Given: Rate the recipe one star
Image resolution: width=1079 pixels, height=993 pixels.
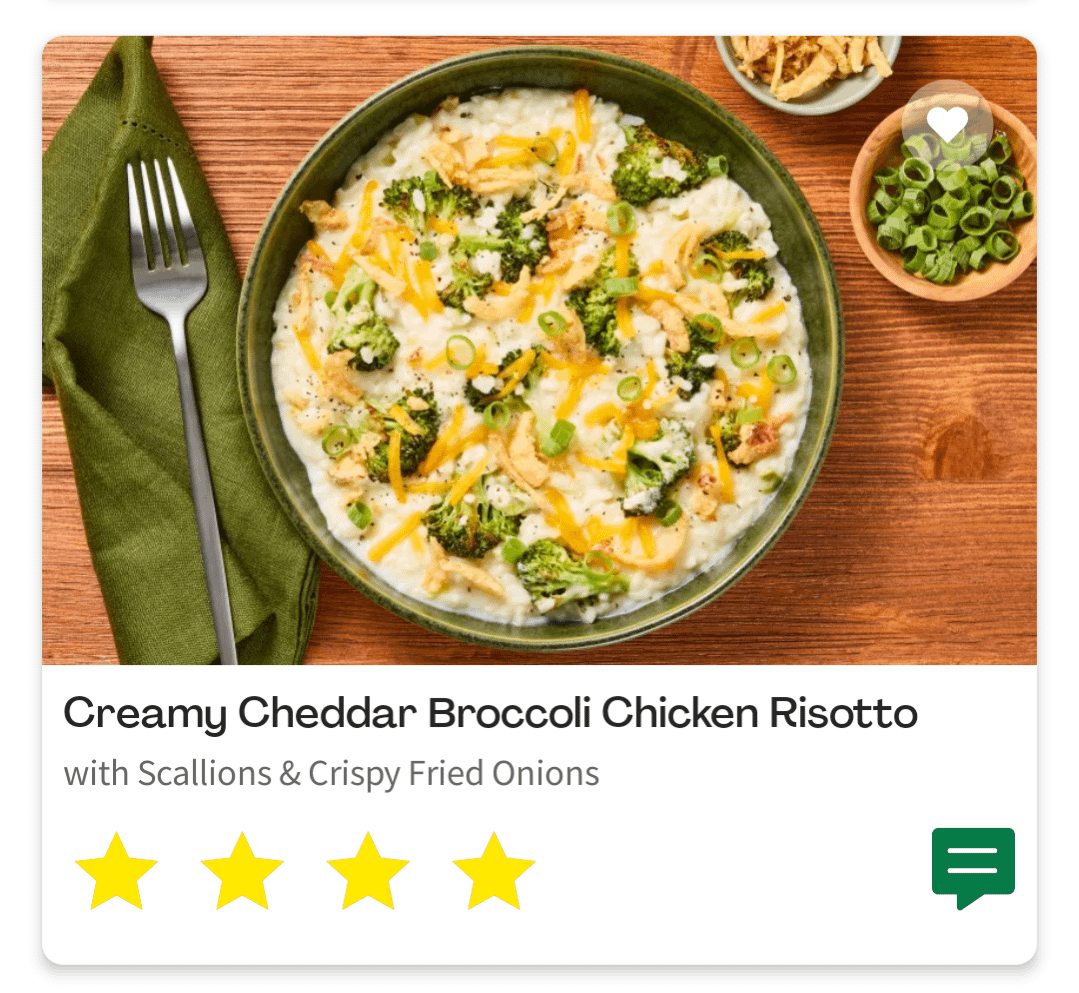Looking at the screenshot, I should [x=116, y=871].
